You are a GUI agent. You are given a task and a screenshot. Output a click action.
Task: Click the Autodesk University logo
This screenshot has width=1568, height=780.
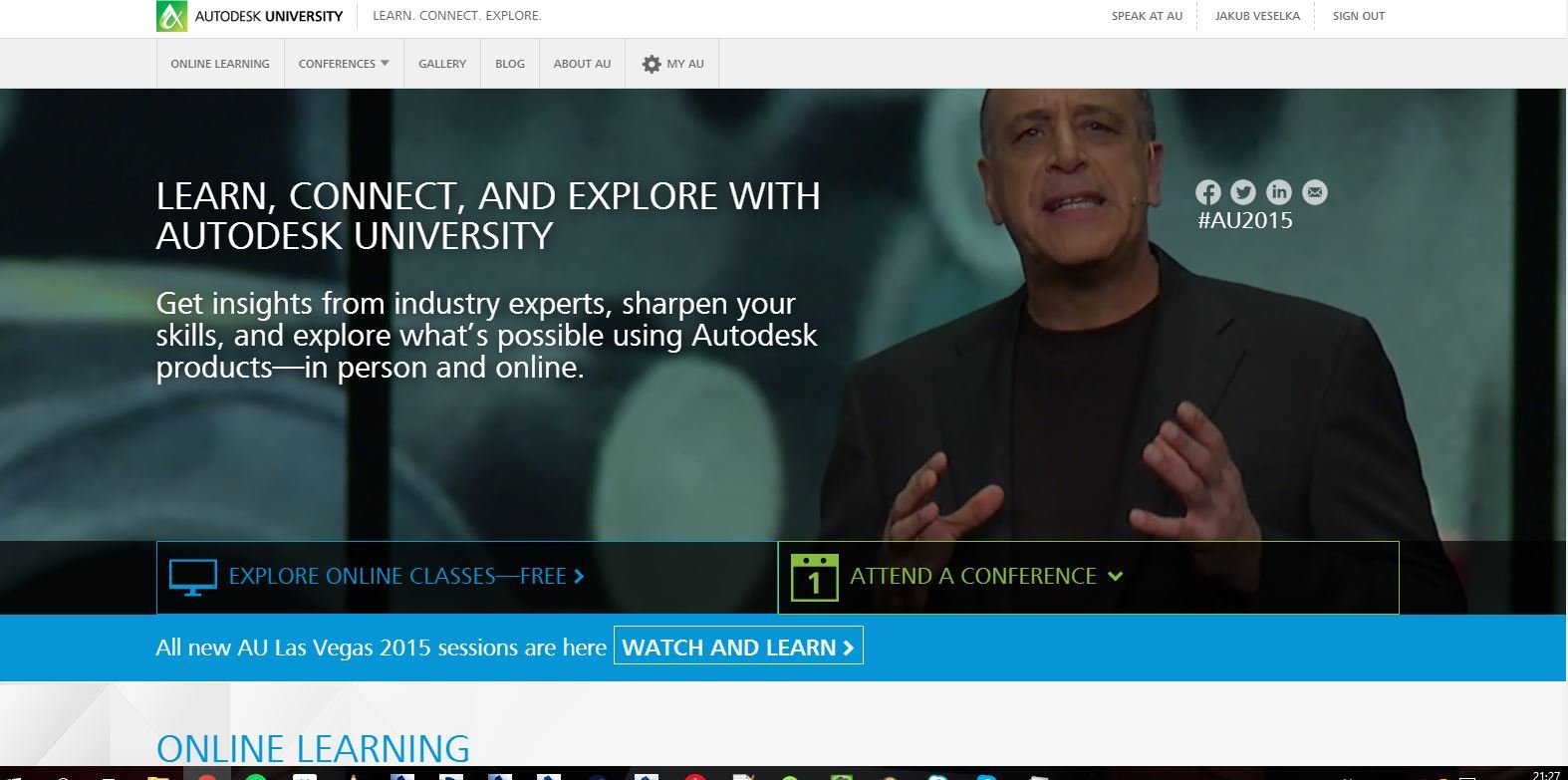click(x=250, y=16)
